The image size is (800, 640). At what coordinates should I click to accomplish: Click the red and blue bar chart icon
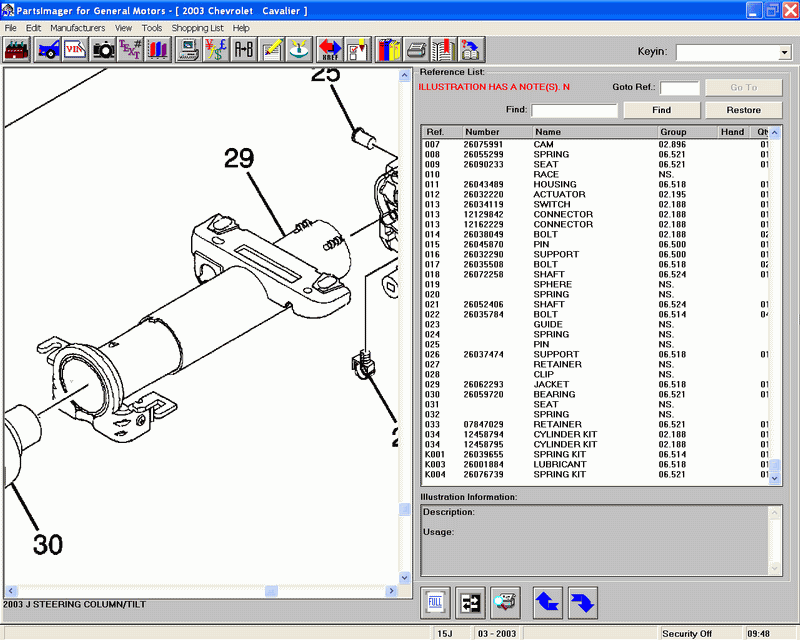click(158, 50)
